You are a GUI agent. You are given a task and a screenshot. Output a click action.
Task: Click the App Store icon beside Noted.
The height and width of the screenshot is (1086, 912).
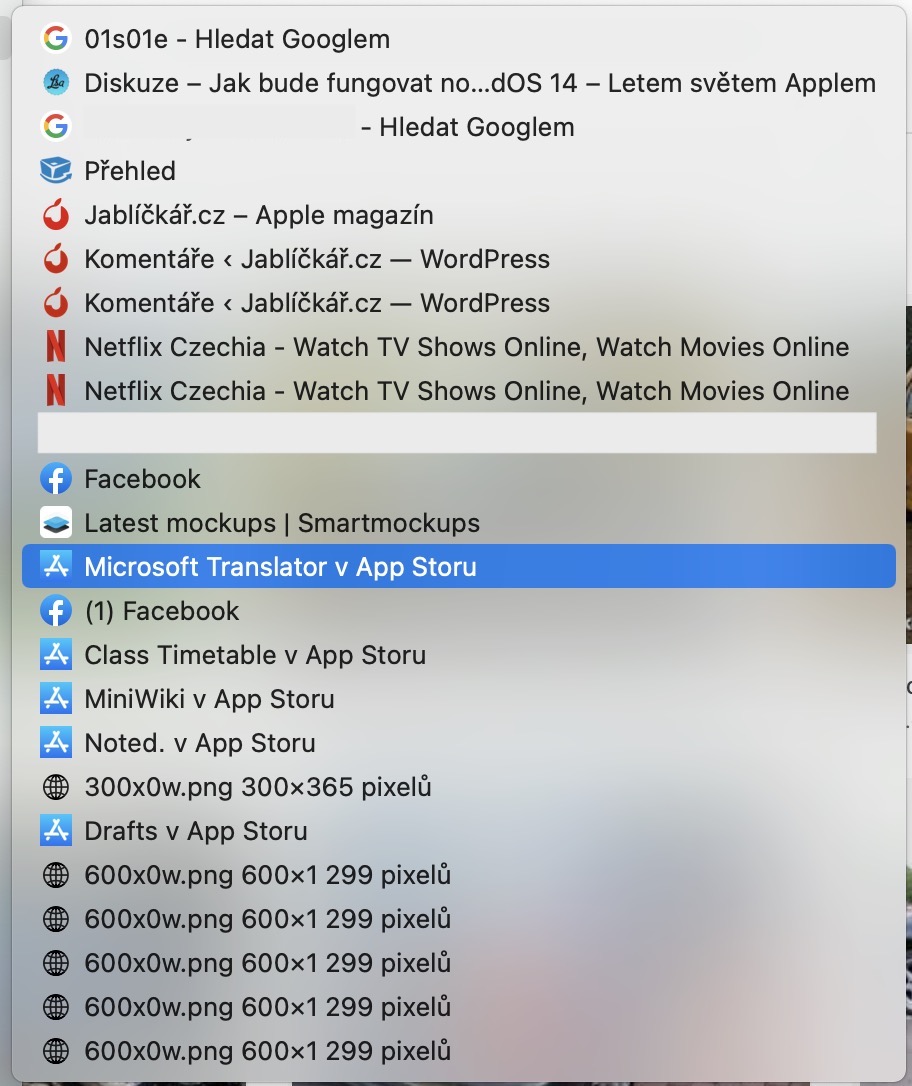(56, 742)
